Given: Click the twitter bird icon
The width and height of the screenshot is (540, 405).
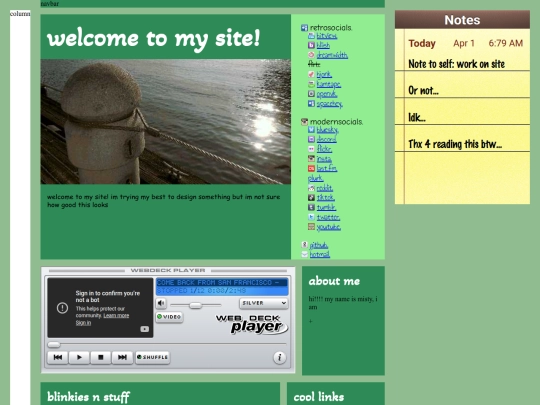Looking at the screenshot, I should pos(311,217).
